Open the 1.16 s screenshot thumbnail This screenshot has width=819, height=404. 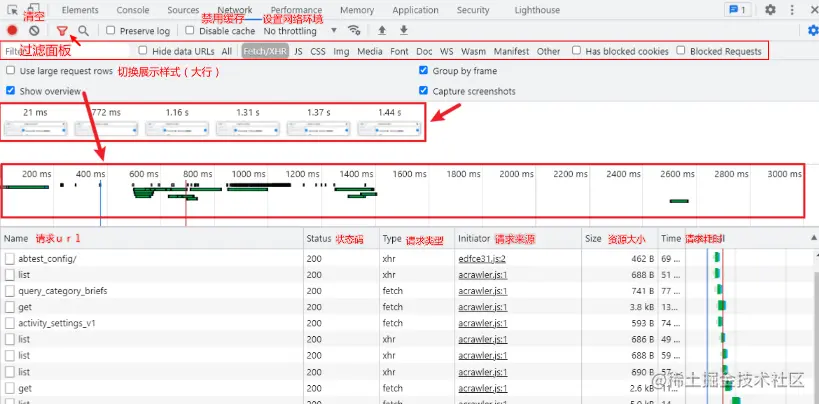[x=177, y=129]
